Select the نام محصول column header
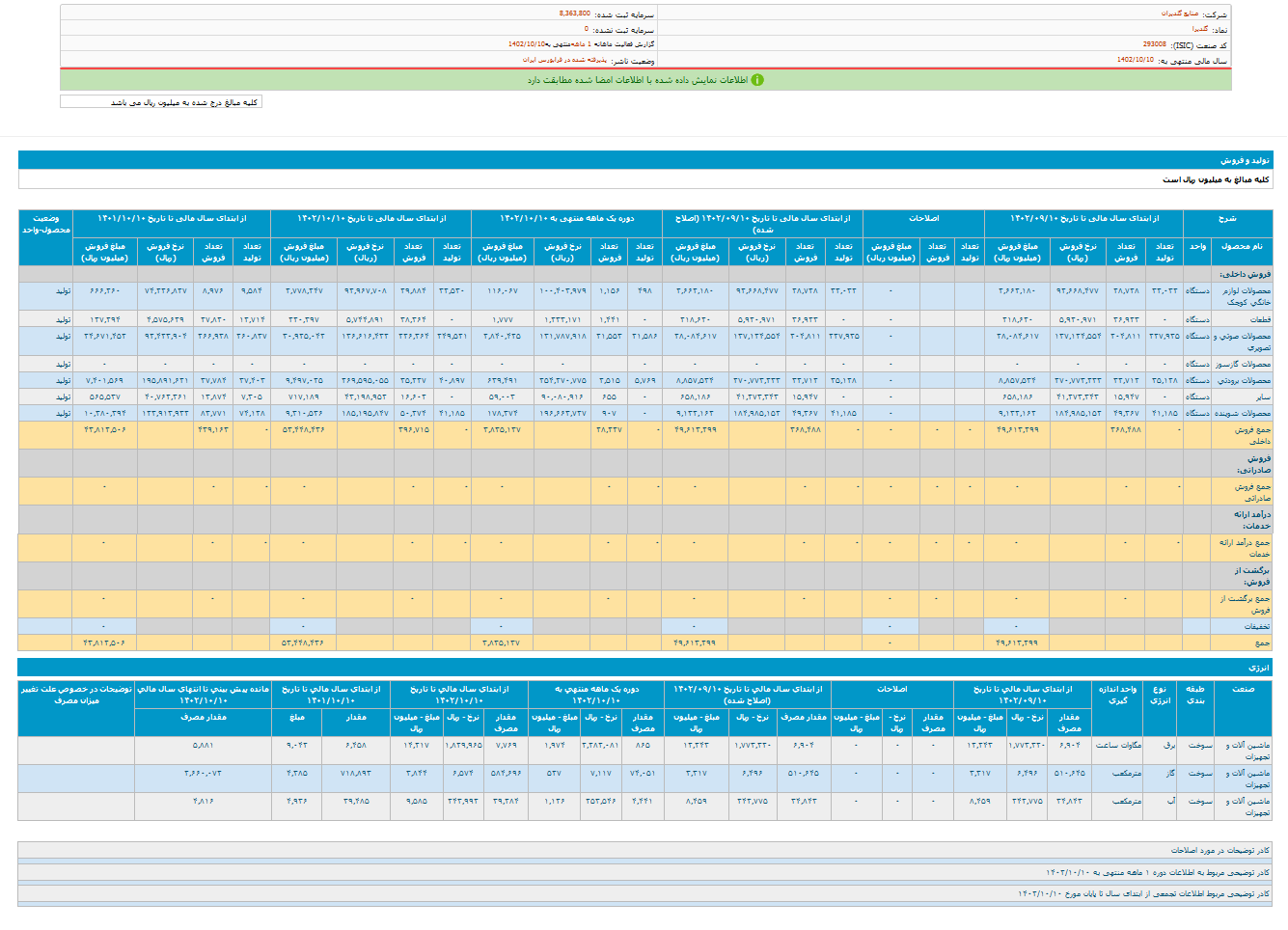This screenshot has width=1288, height=930. [x=1242, y=247]
